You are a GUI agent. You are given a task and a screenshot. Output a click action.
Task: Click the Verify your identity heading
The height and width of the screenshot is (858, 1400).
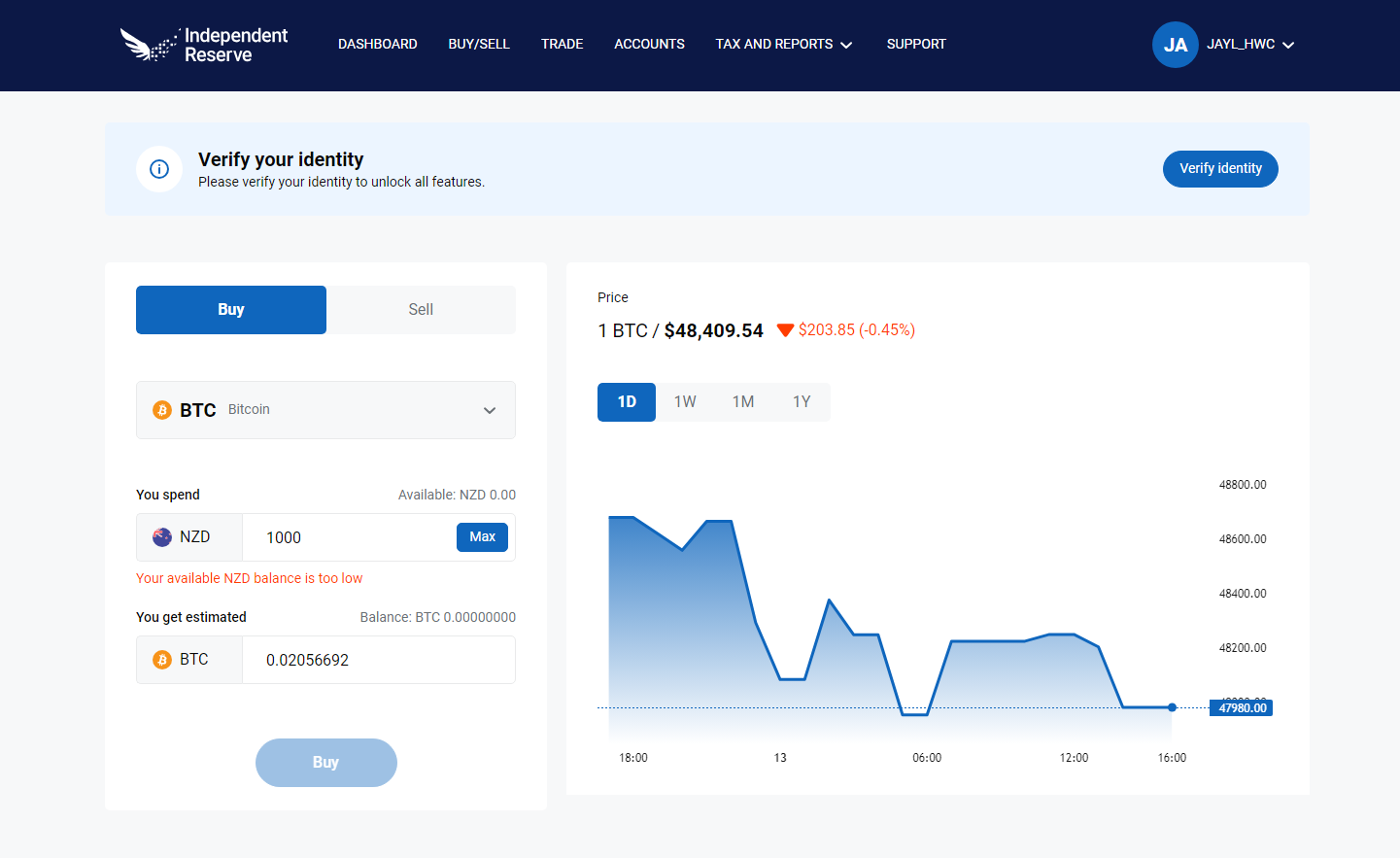click(281, 159)
